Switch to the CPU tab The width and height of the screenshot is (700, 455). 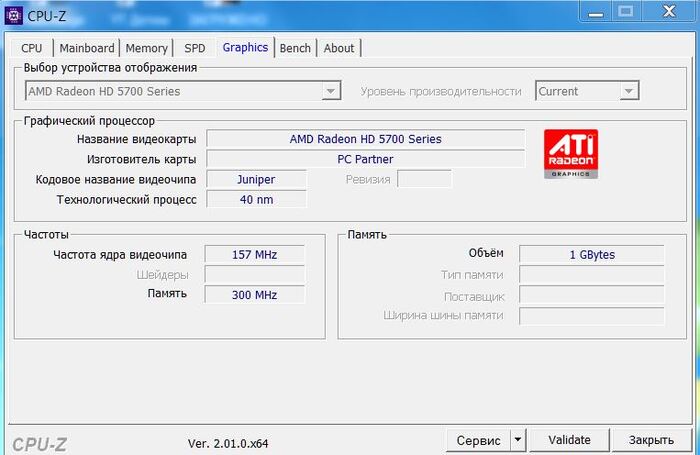(x=32, y=48)
